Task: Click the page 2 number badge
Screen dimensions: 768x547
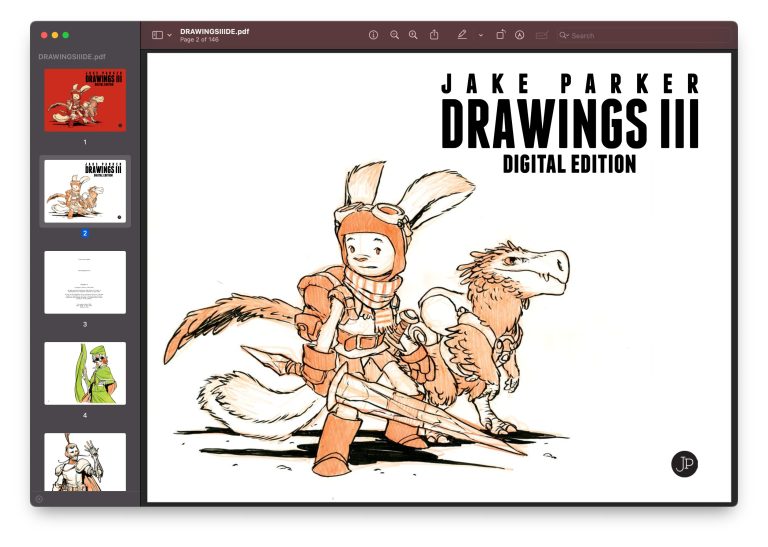Action: (x=85, y=233)
